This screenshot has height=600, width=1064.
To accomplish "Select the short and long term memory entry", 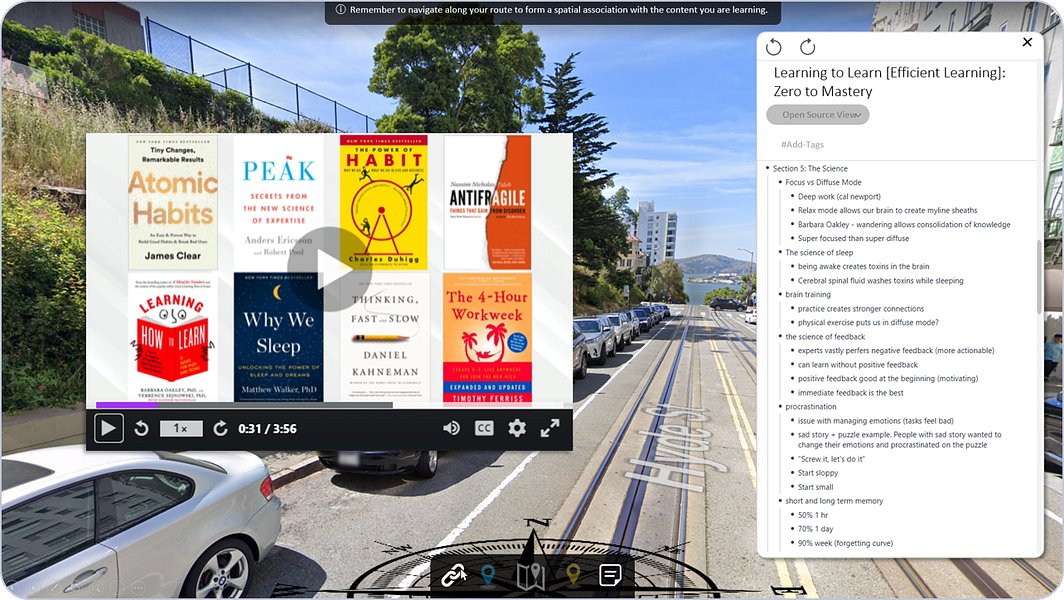I will pos(834,500).
